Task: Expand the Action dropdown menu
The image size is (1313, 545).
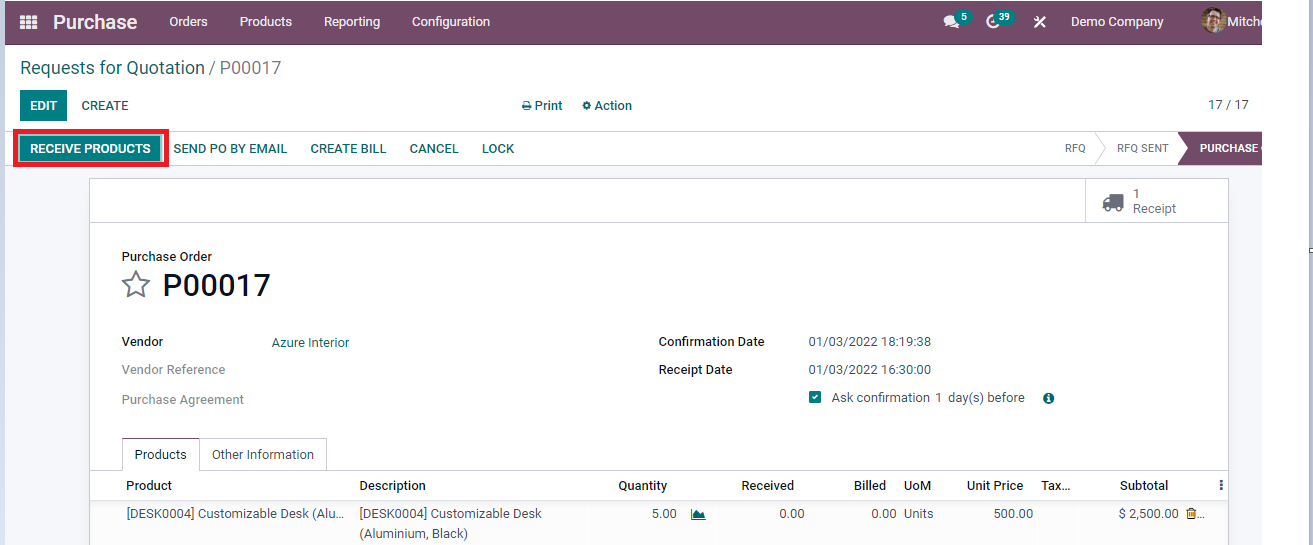Action: (x=607, y=106)
